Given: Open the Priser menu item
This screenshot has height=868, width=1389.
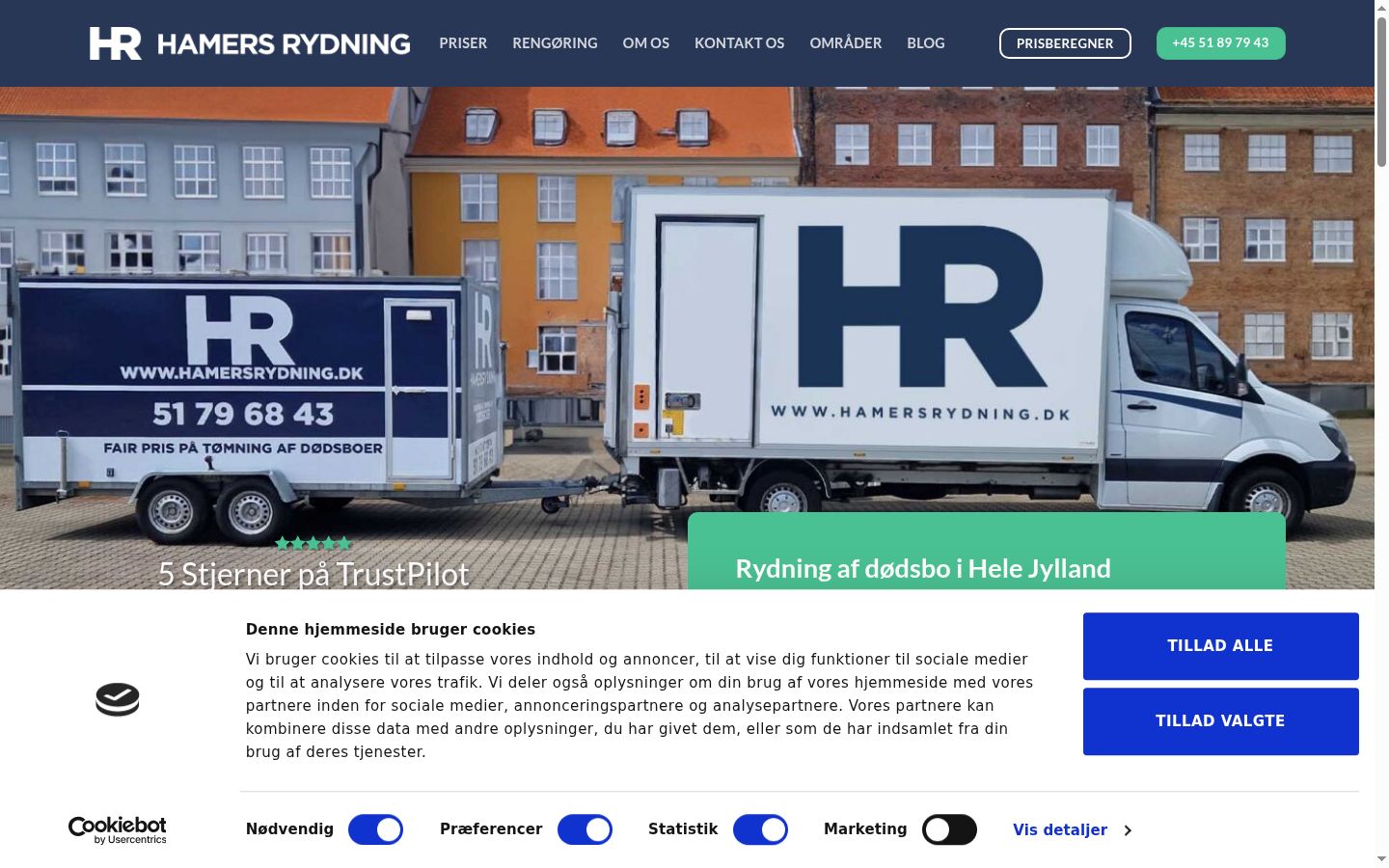Looking at the screenshot, I should [463, 43].
